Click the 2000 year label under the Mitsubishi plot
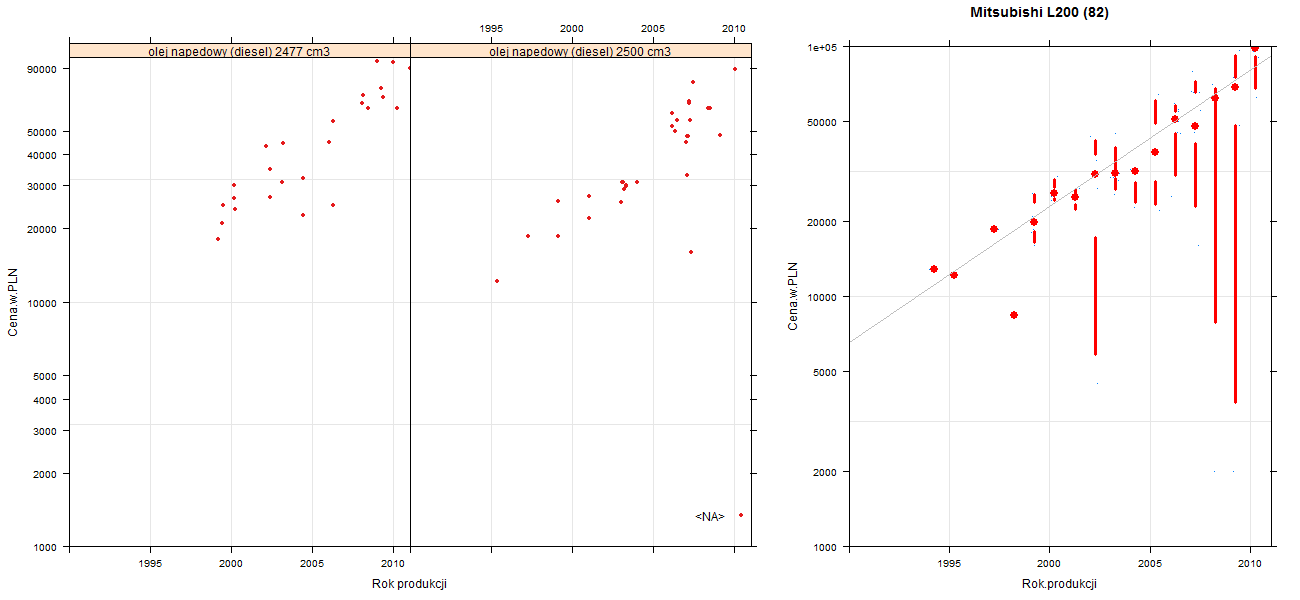 [x=1049, y=564]
